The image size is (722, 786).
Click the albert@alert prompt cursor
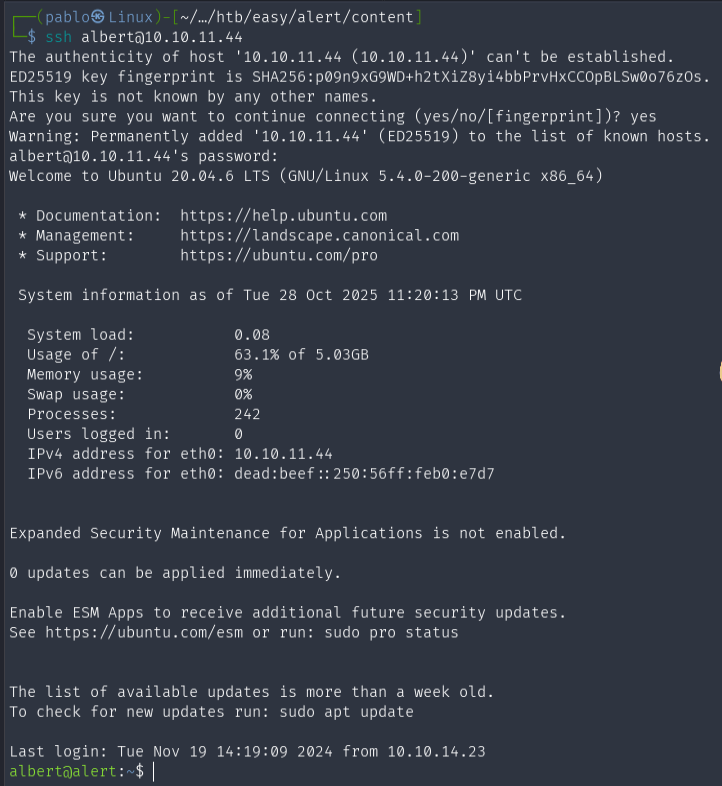pyautogui.click(x=153, y=771)
